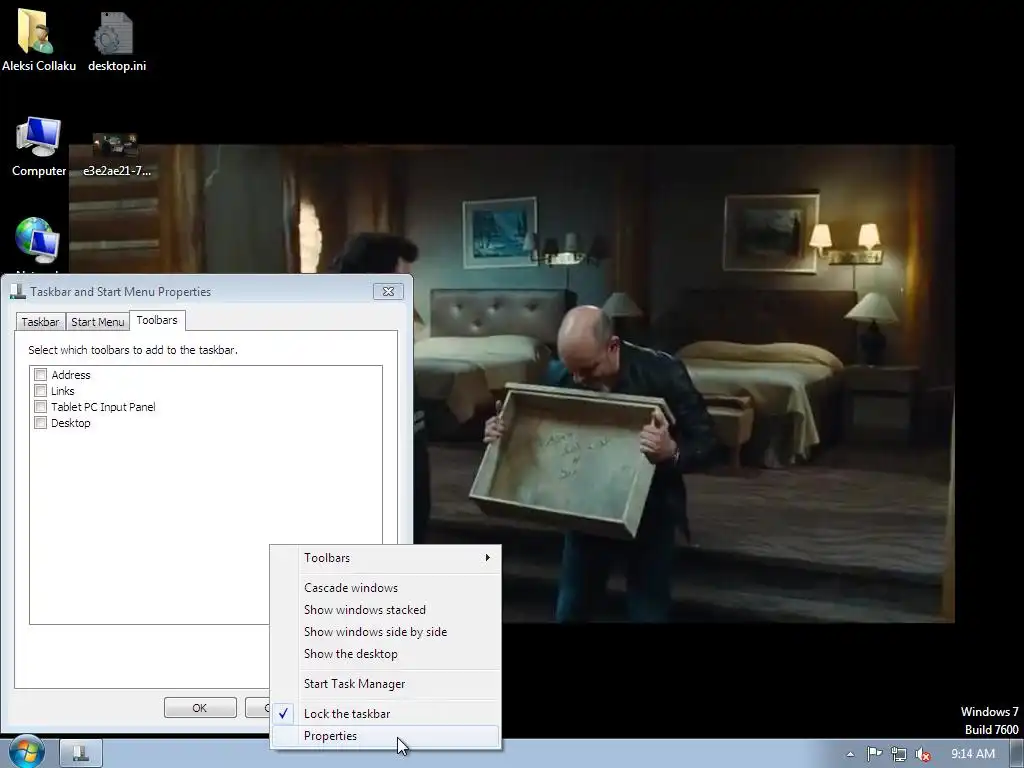Check the Tablet PC Input Panel box
1024x768 pixels.
[40, 407]
